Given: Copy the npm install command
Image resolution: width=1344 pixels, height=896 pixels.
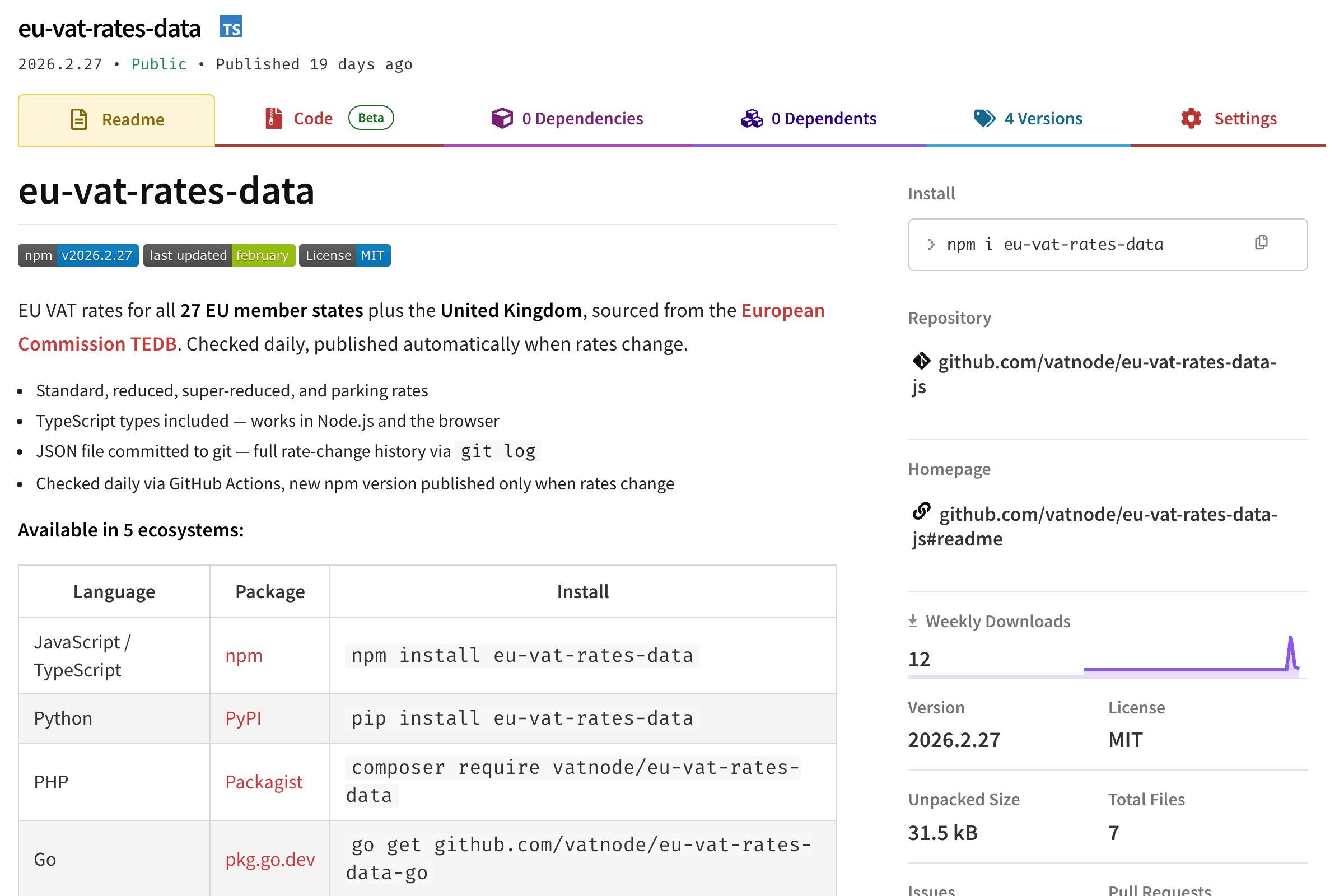Looking at the screenshot, I should 1261,242.
